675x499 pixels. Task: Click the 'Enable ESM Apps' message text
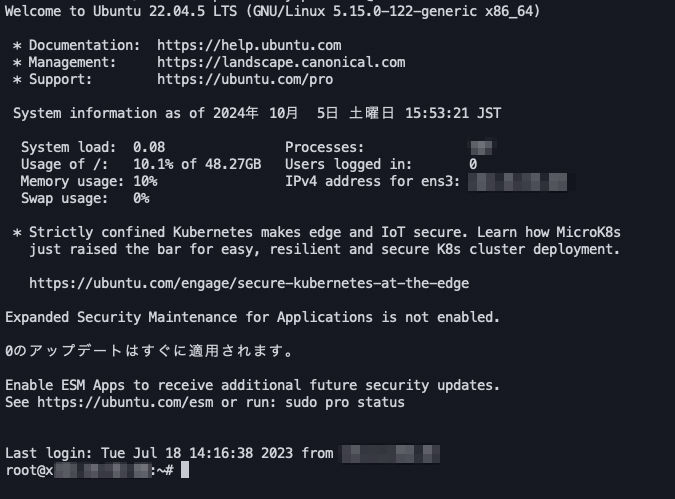252,385
